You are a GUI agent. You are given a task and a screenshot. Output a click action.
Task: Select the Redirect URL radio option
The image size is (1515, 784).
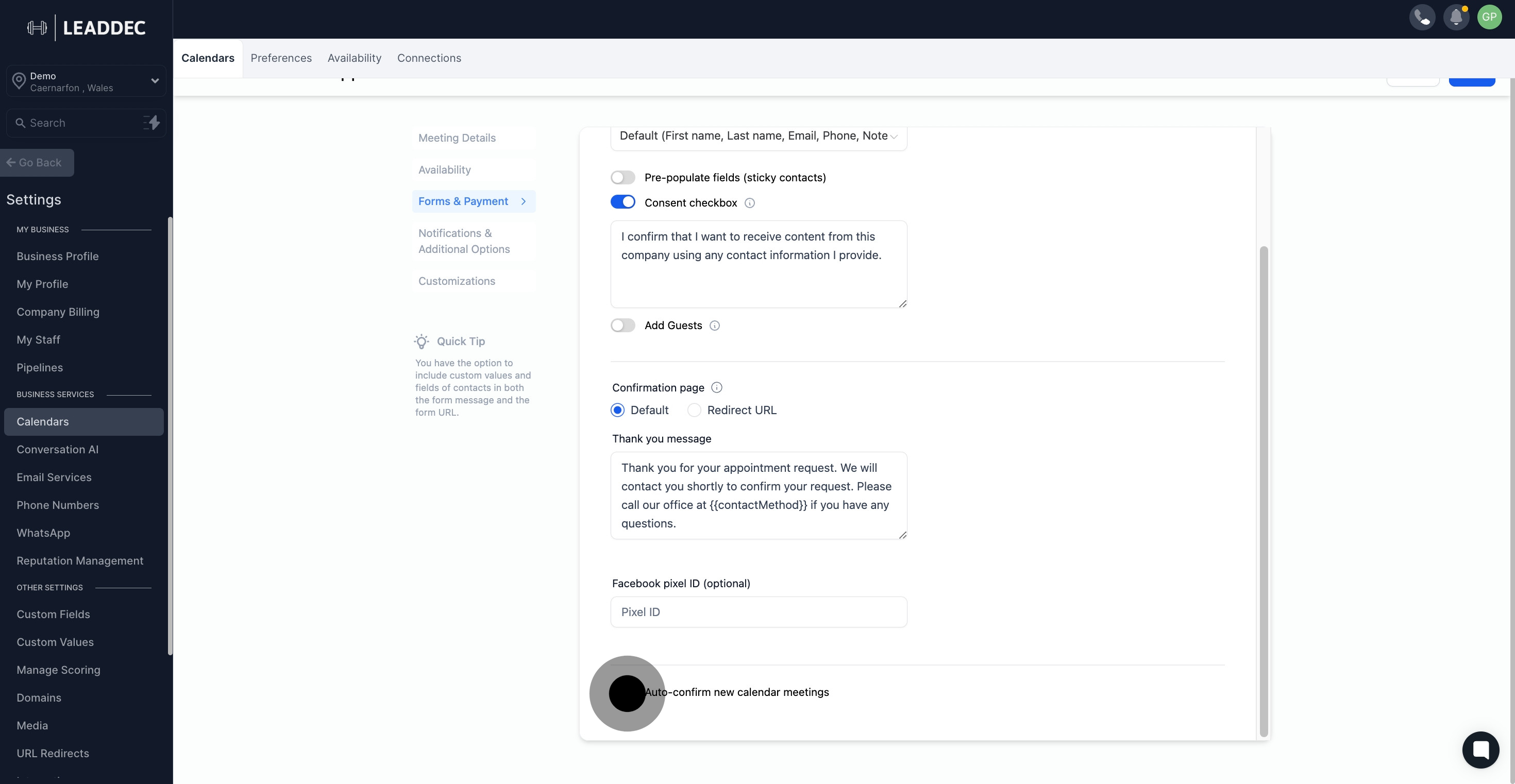(x=694, y=410)
